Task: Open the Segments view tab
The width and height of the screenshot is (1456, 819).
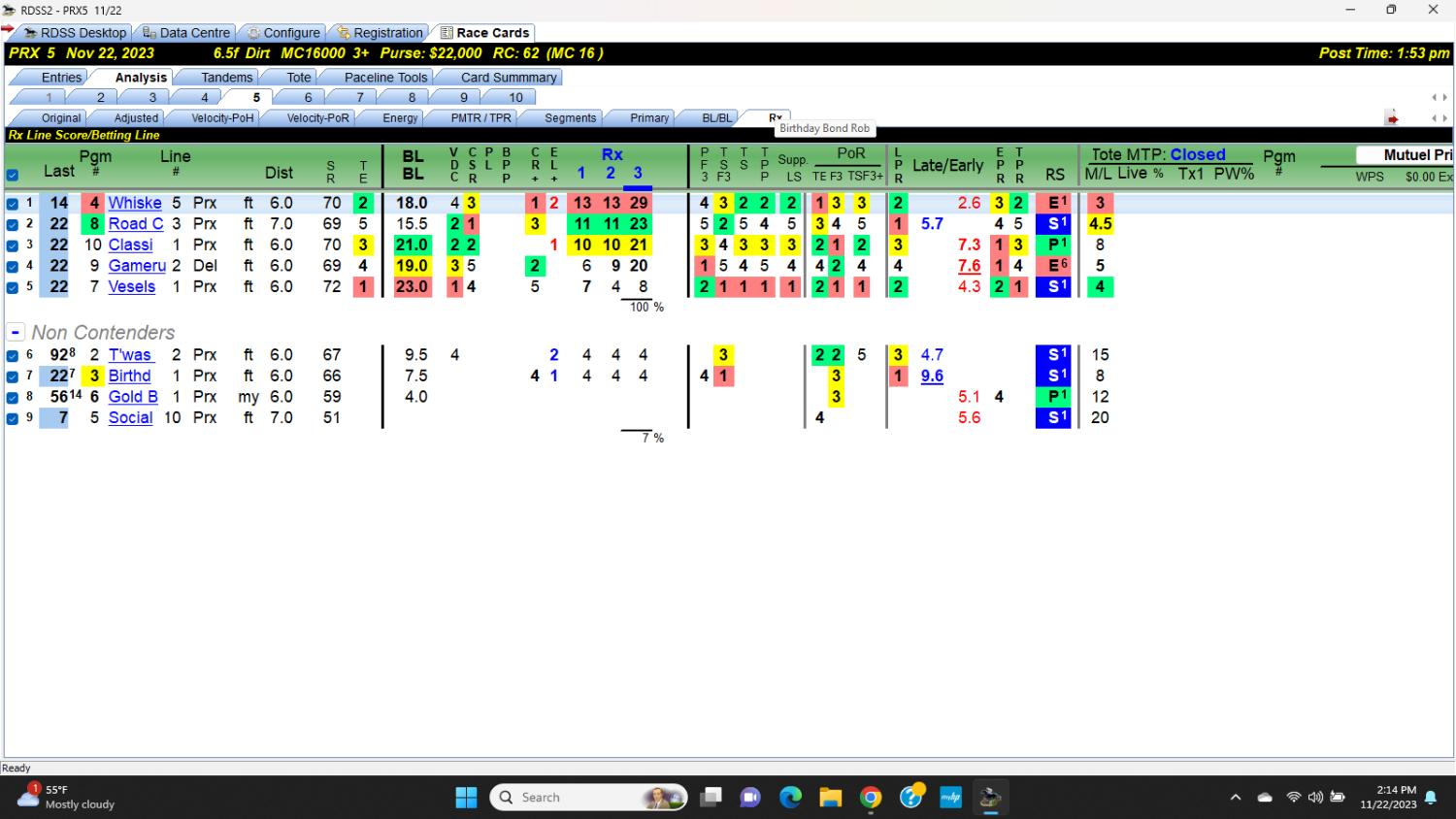Action: (570, 117)
